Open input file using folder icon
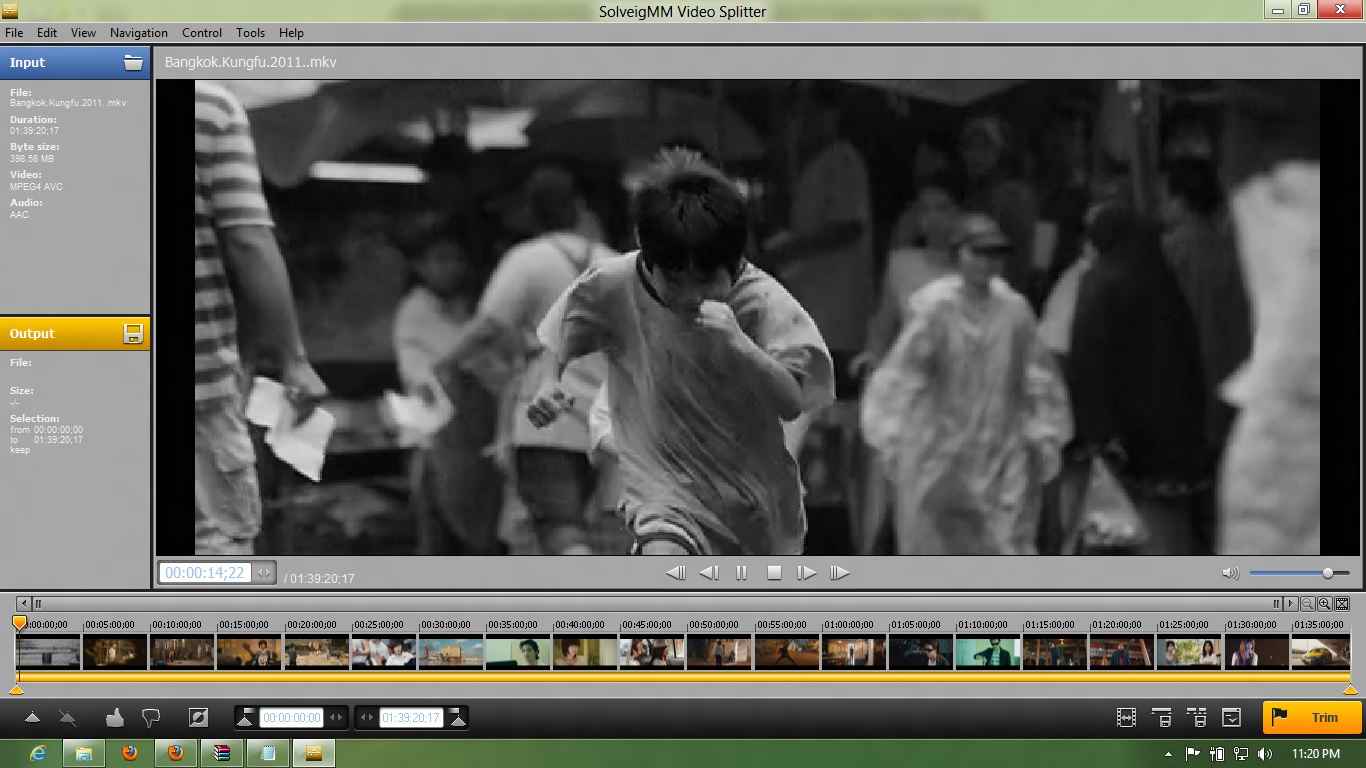 pos(133,62)
